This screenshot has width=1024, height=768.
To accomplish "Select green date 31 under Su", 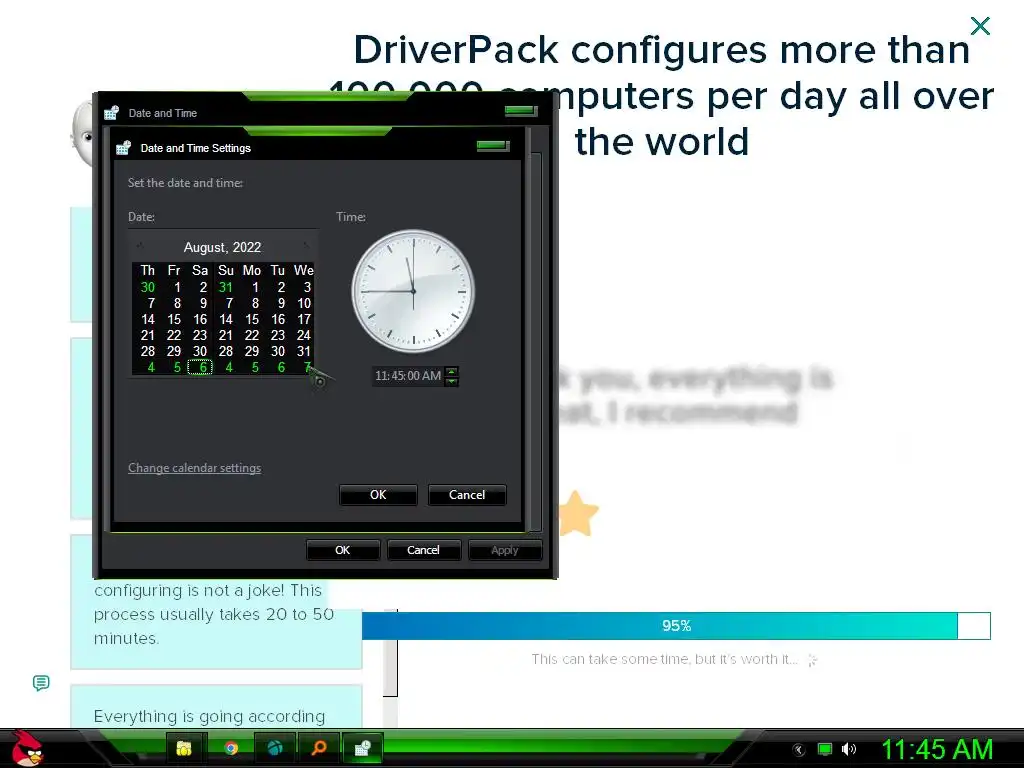I will tap(225, 287).
